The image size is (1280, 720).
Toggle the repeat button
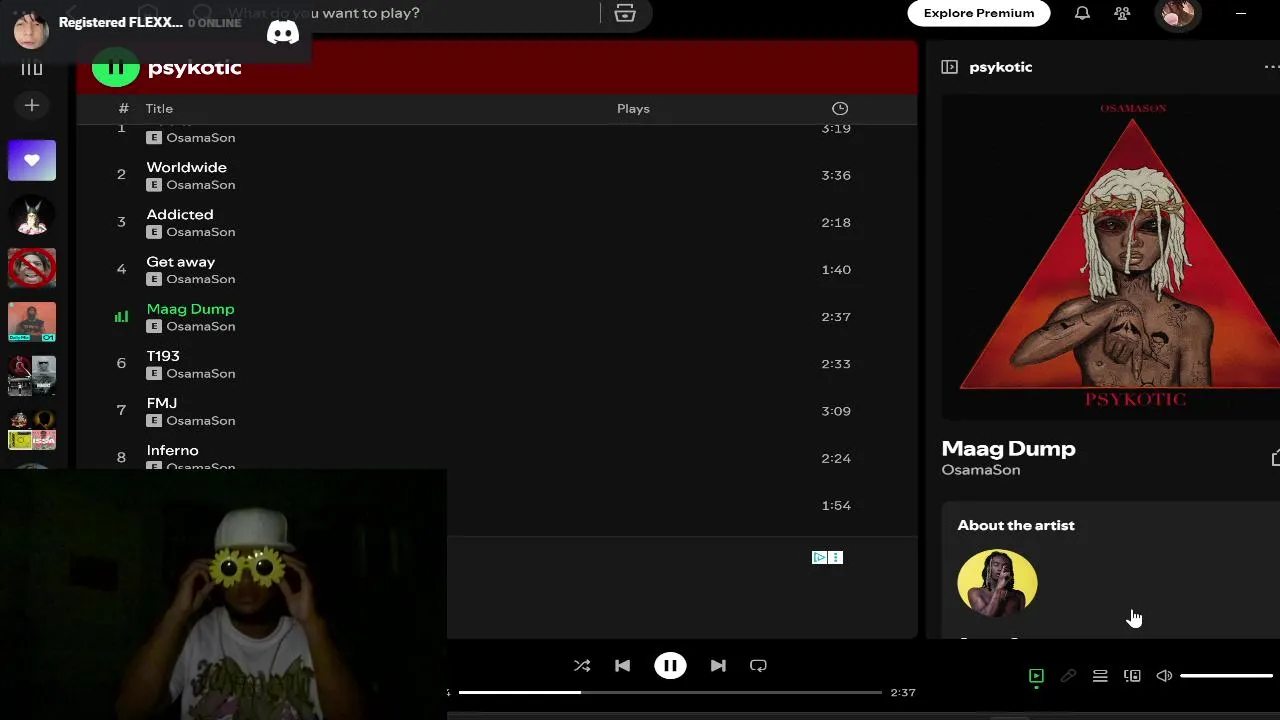758,666
